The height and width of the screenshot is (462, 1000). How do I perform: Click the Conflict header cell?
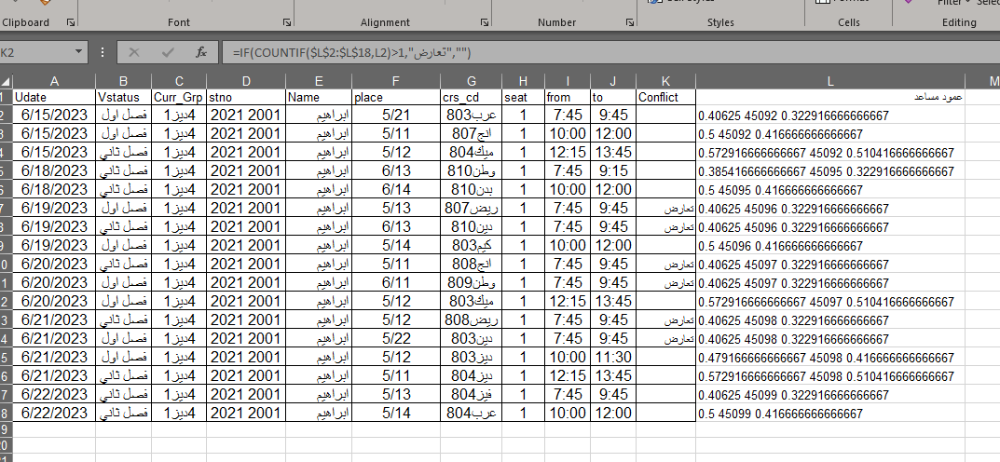tap(666, 97)
